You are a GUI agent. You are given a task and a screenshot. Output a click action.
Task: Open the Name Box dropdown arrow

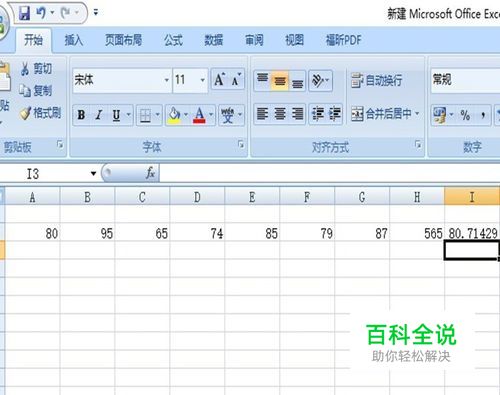pyautogui.click(x=93, y=174)
